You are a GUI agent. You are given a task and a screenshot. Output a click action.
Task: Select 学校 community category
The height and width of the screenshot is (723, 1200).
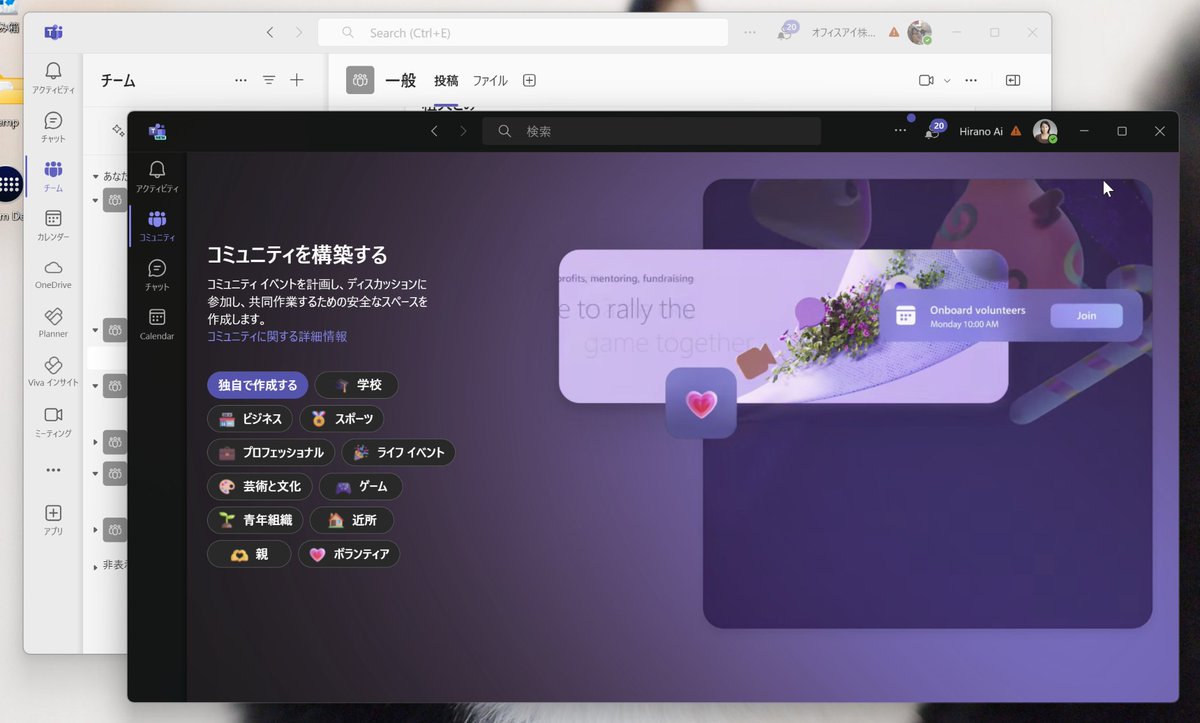point(356,385)
